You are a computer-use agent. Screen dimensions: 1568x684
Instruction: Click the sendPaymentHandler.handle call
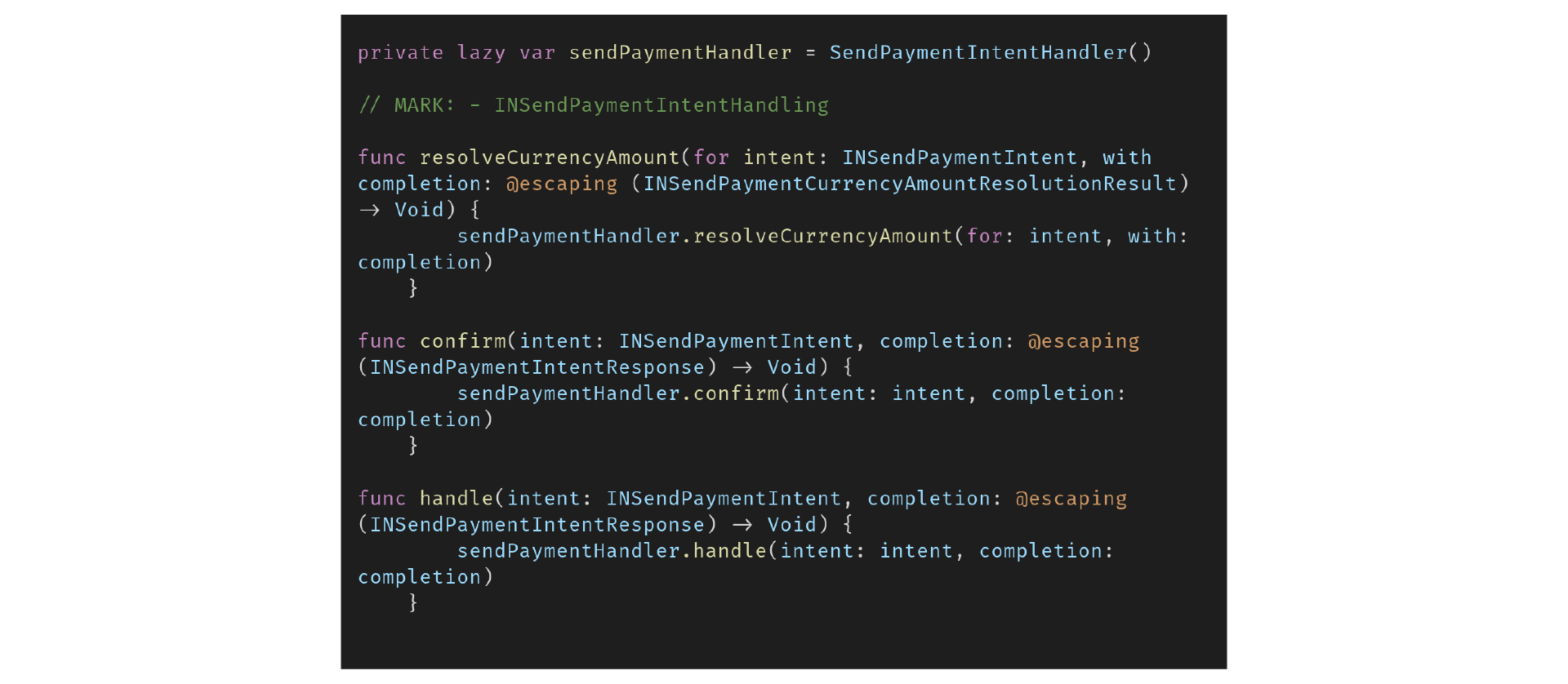(x=612, y=551)
